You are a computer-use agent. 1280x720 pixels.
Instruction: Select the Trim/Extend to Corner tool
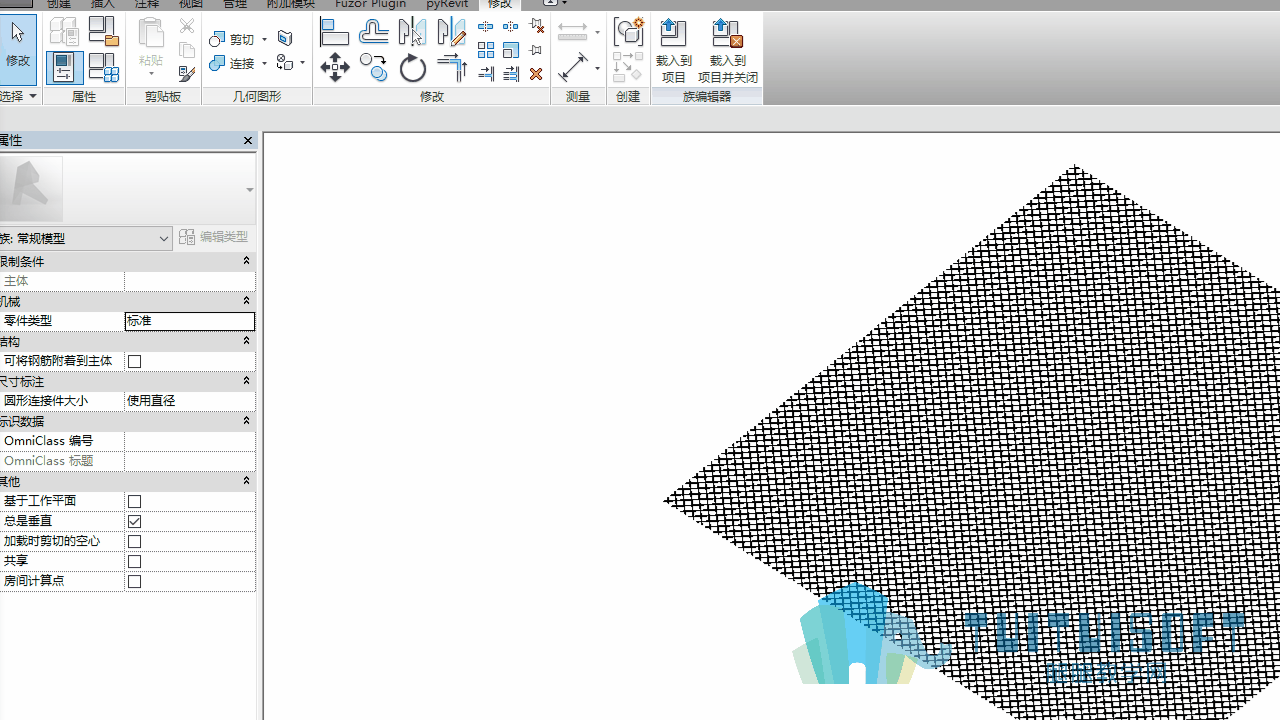click(451, 68)
